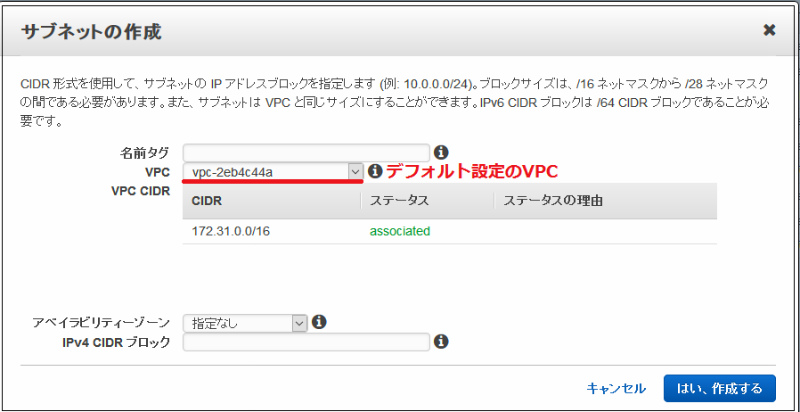
Task: Click the ステータス column header
Action: 399,201
